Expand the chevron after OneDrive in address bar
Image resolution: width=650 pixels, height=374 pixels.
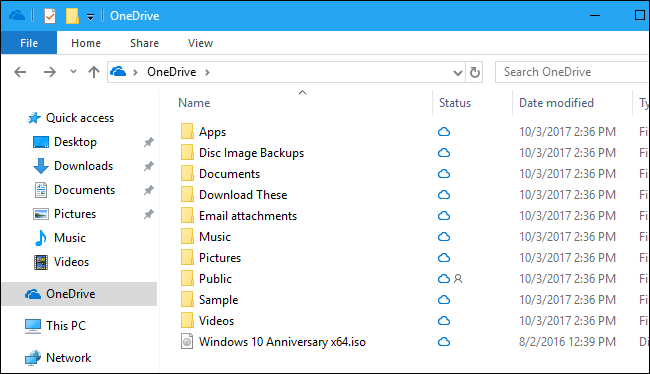point(207,73)
